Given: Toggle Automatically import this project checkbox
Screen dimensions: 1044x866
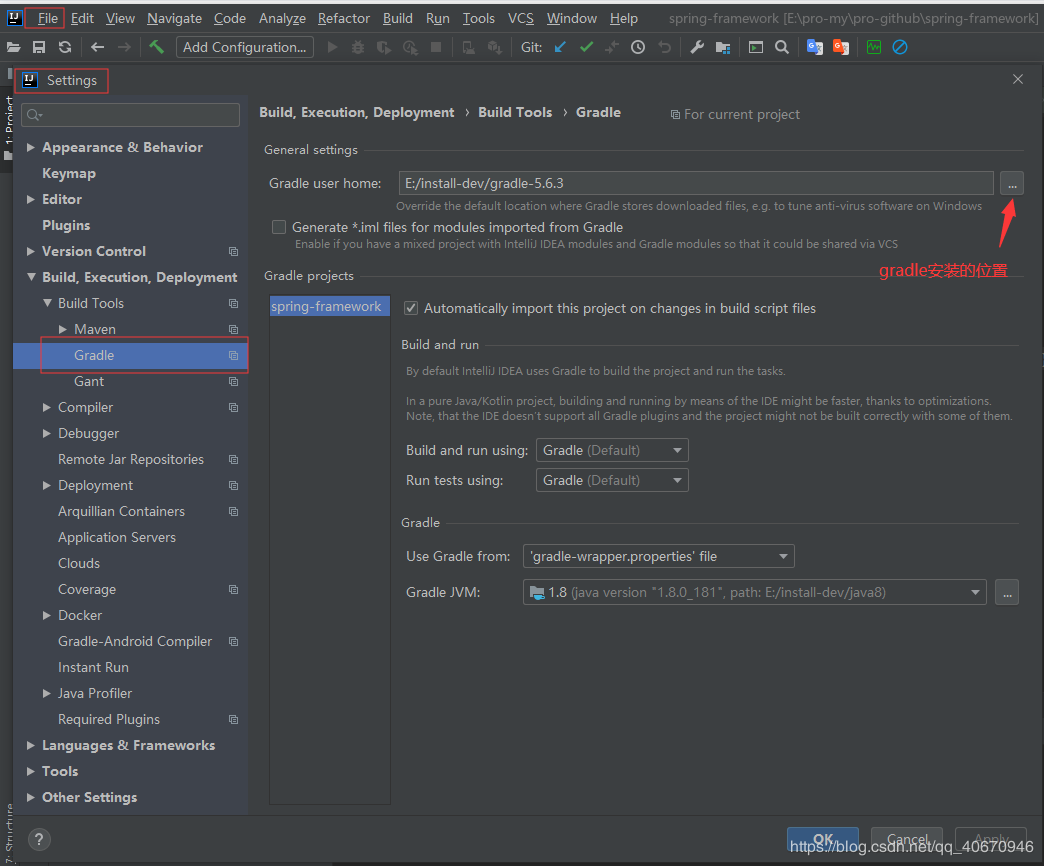Looking at the screenshot, I should 411,308.
